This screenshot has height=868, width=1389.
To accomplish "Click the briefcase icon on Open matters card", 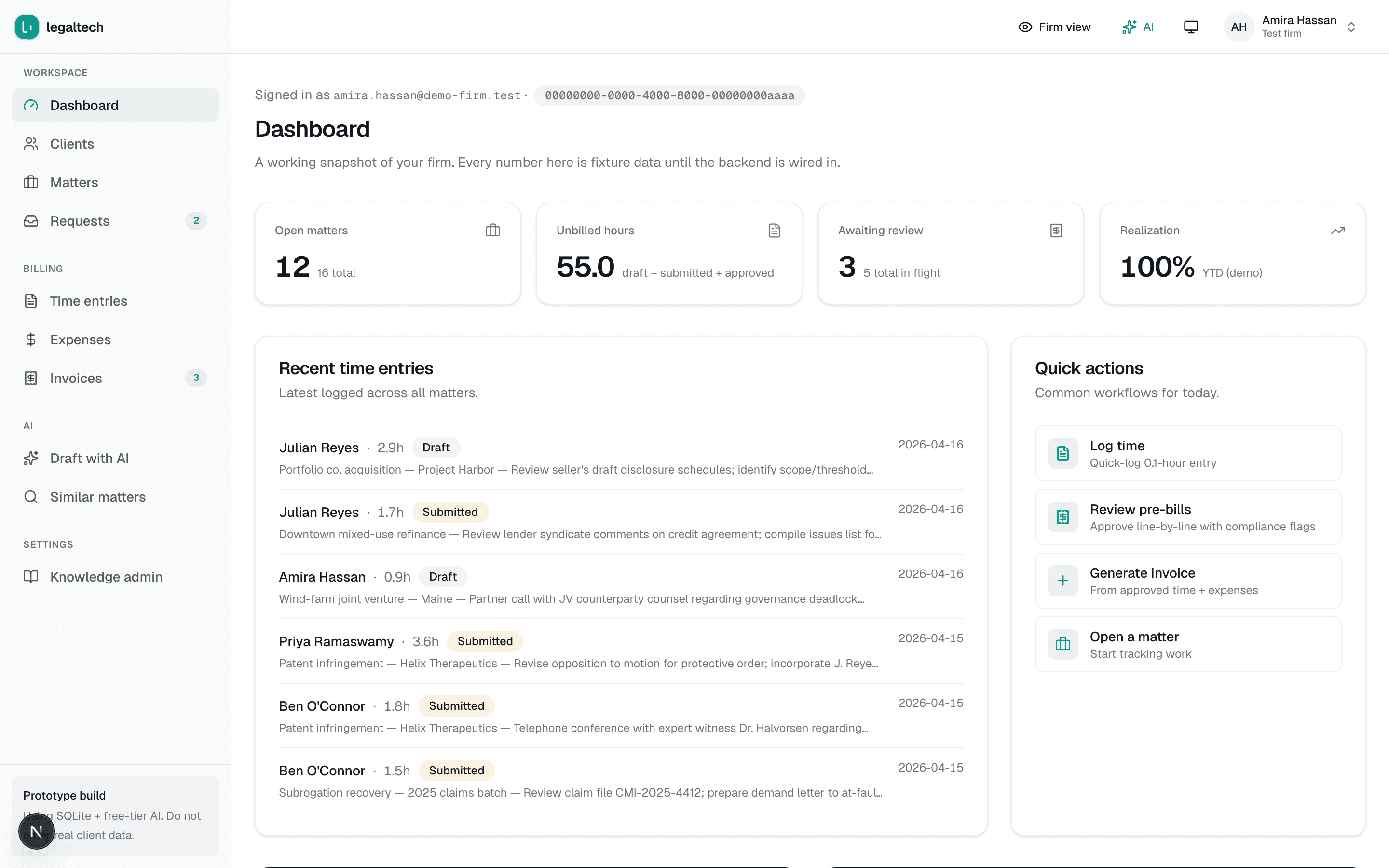I will [492, 230].
